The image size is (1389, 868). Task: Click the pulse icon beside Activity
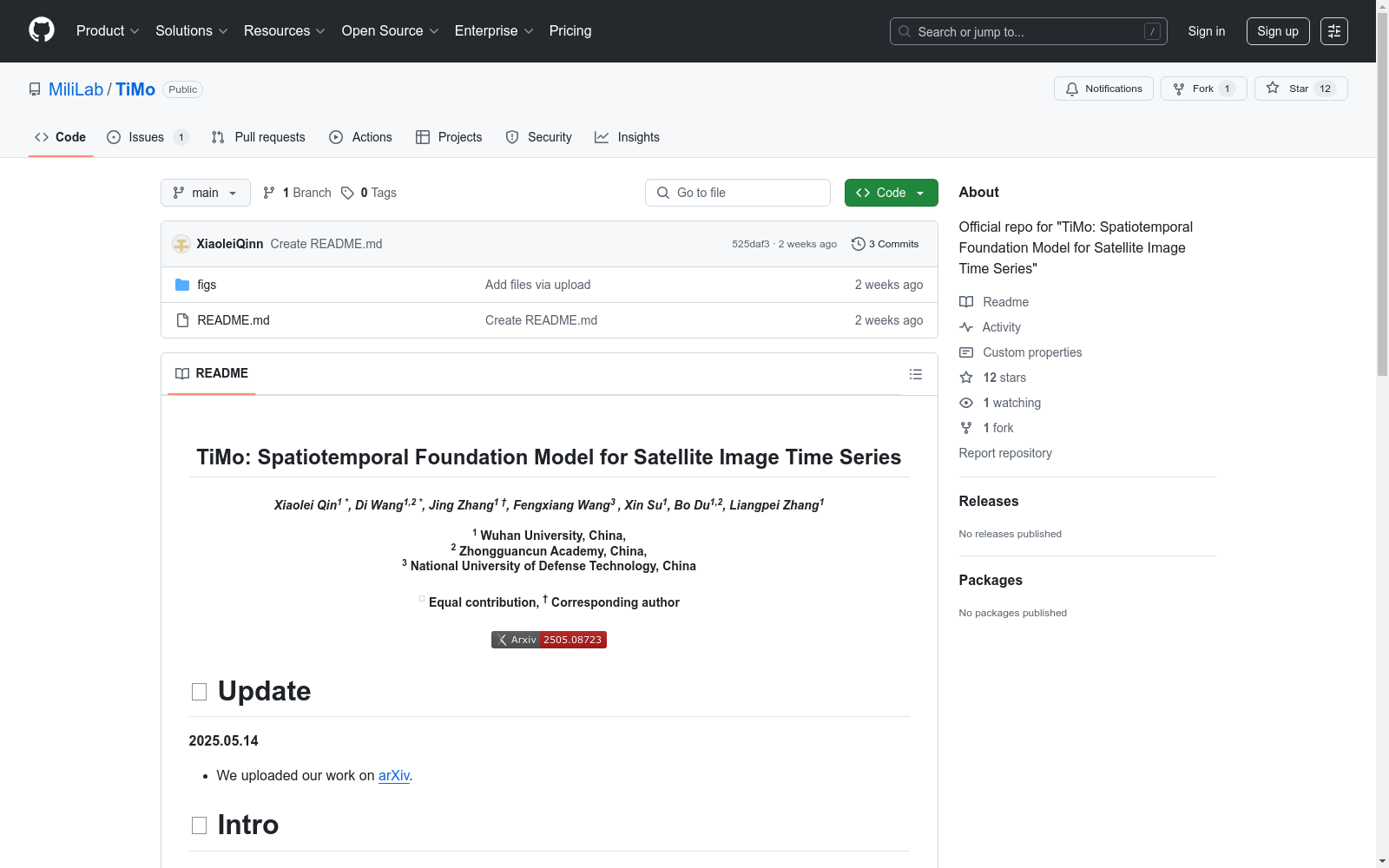point(966,327)
